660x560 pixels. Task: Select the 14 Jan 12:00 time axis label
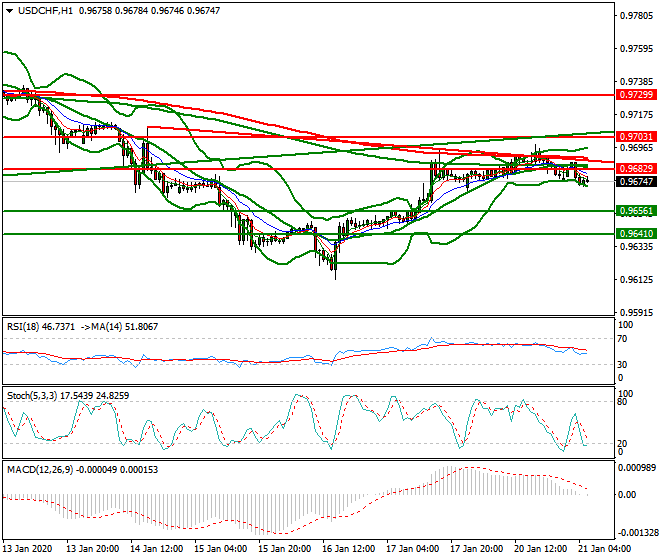(157, 549)
